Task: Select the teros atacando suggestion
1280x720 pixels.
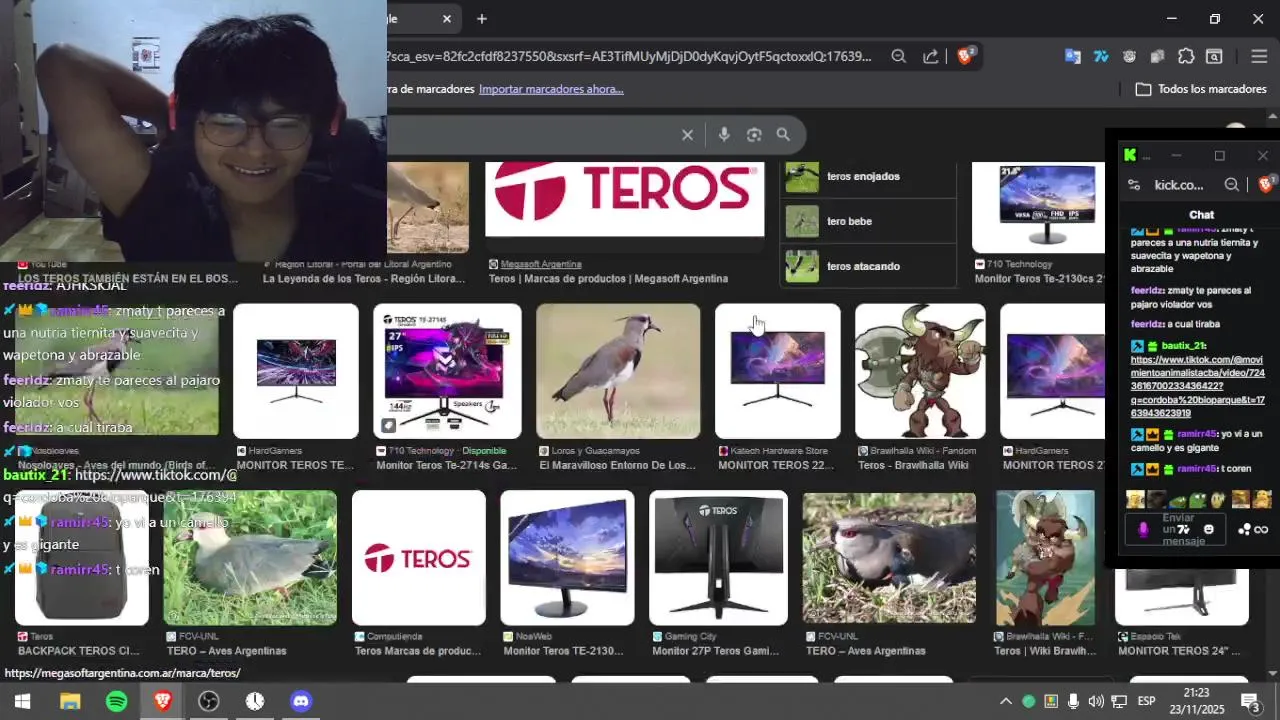Action: (870, 266)
